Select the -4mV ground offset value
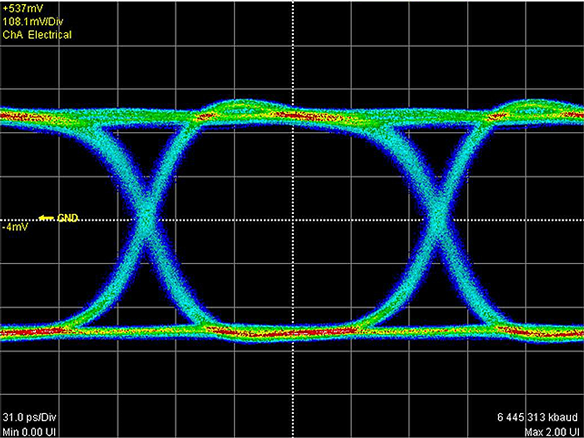584x438 pixels. [x=15, y=227]
